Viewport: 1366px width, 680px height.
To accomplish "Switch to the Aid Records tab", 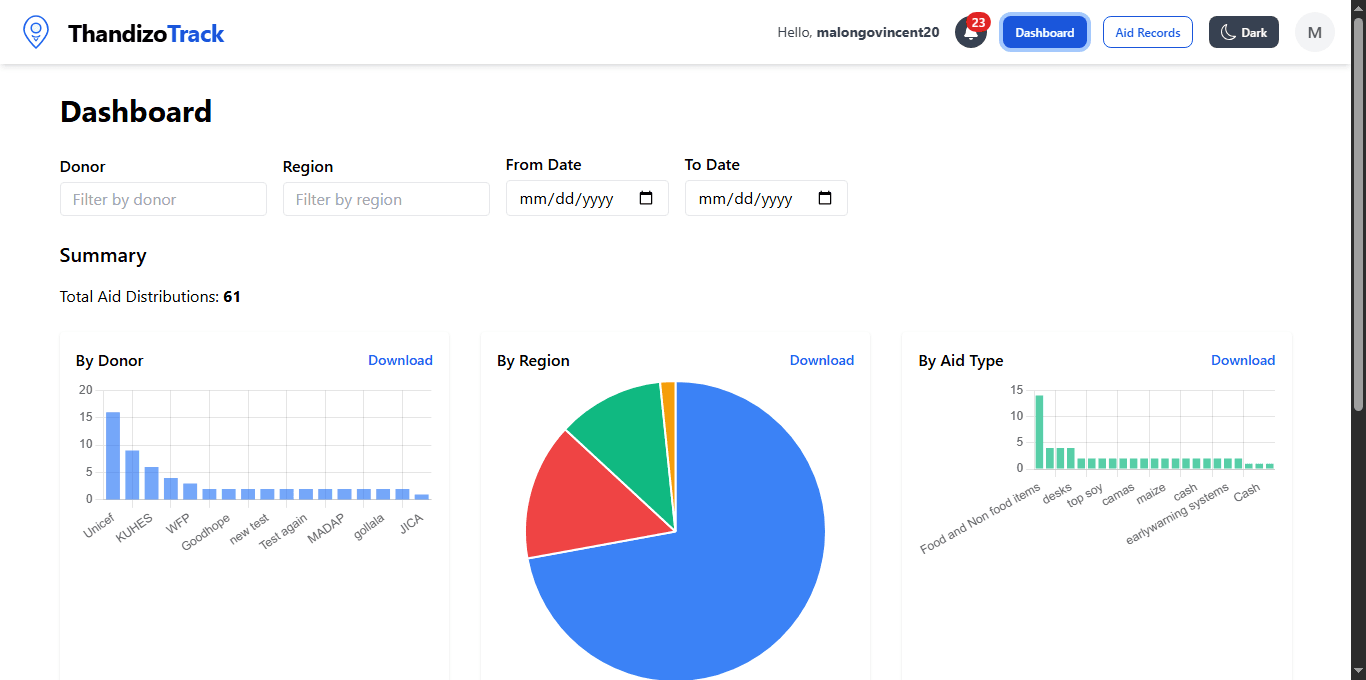I will (1148, 31).
